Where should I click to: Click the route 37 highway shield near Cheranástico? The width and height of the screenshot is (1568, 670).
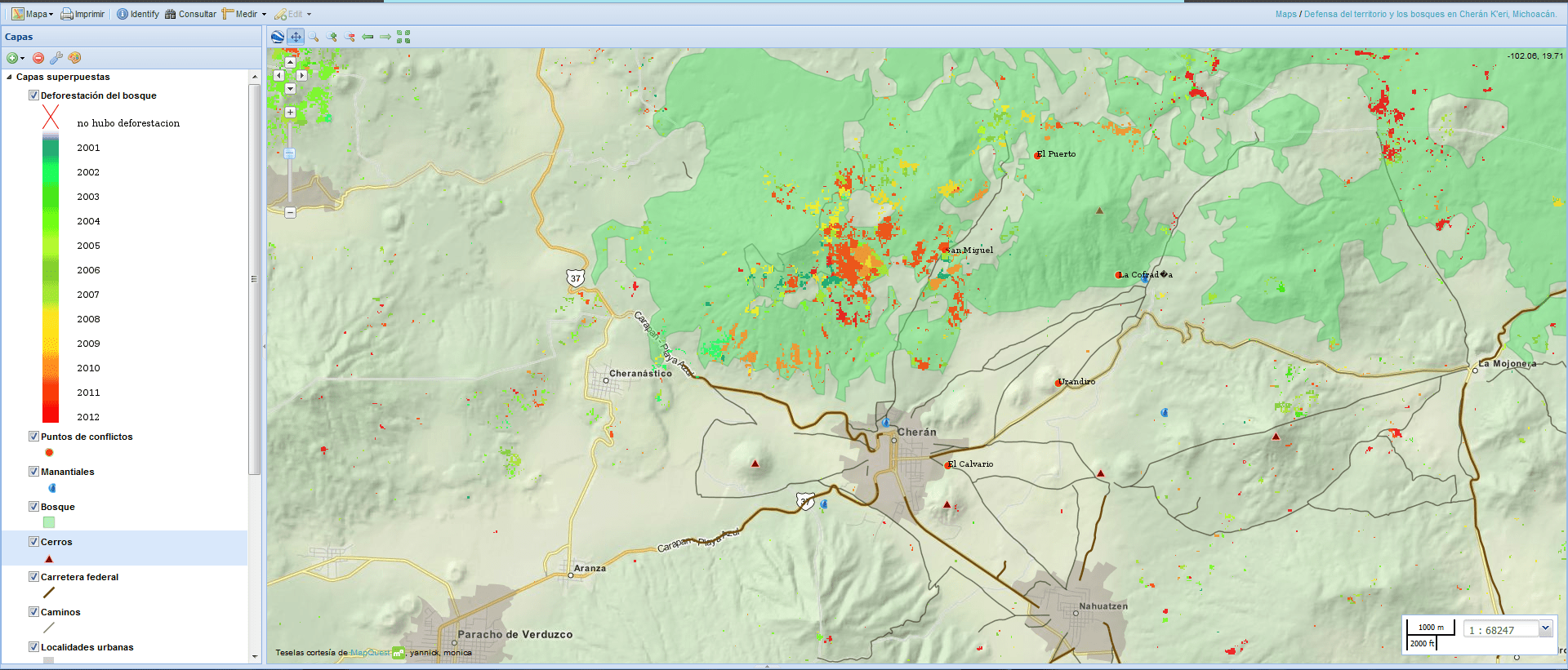click(576, 277)
